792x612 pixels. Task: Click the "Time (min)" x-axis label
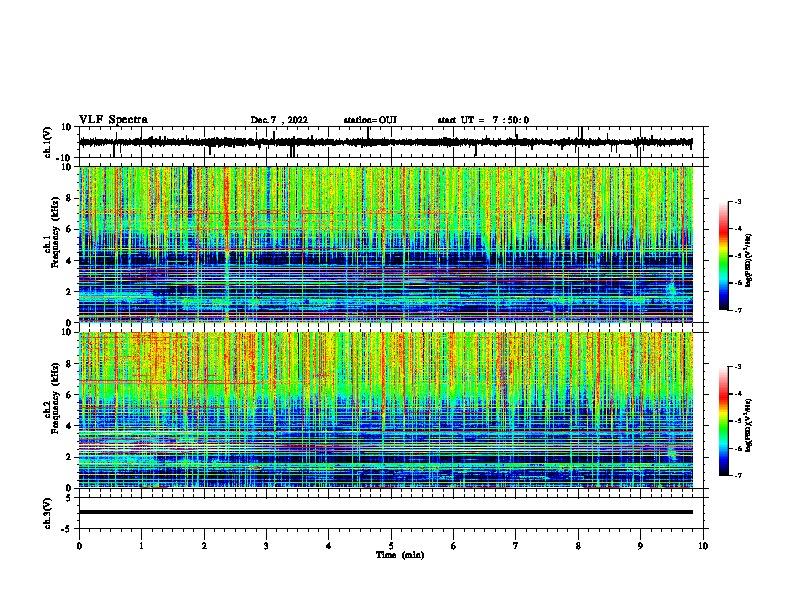(400, 555)
